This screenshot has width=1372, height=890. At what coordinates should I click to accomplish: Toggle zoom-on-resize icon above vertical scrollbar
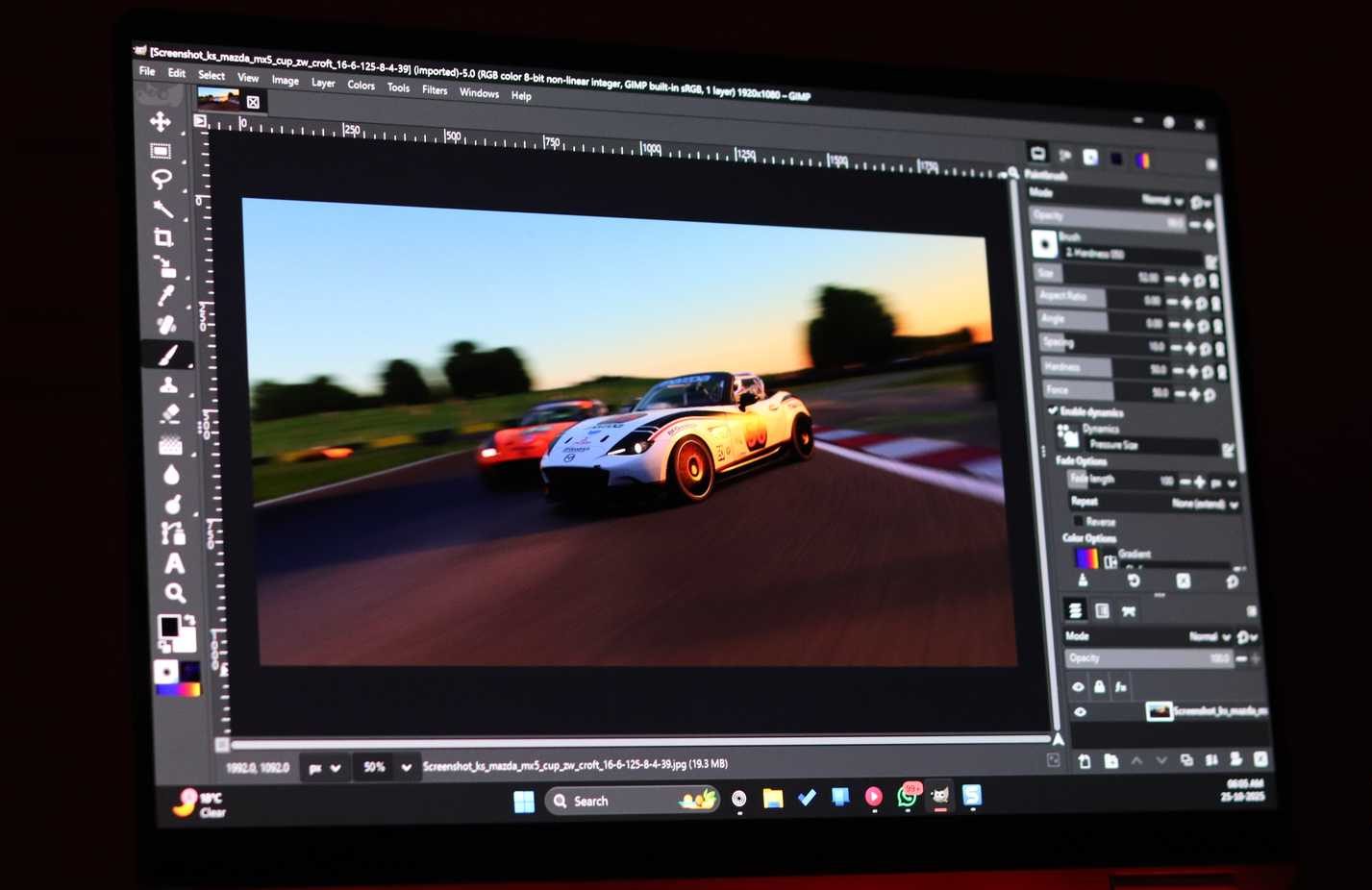1013,173
